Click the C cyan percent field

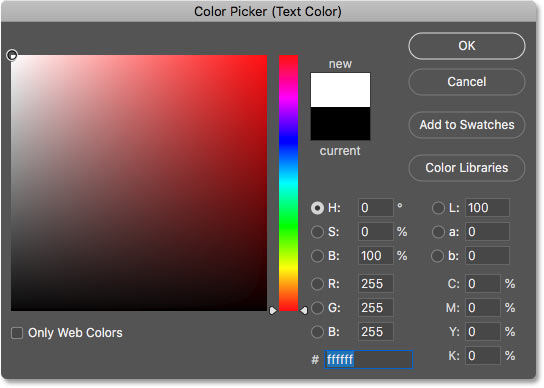coord(483,284)
